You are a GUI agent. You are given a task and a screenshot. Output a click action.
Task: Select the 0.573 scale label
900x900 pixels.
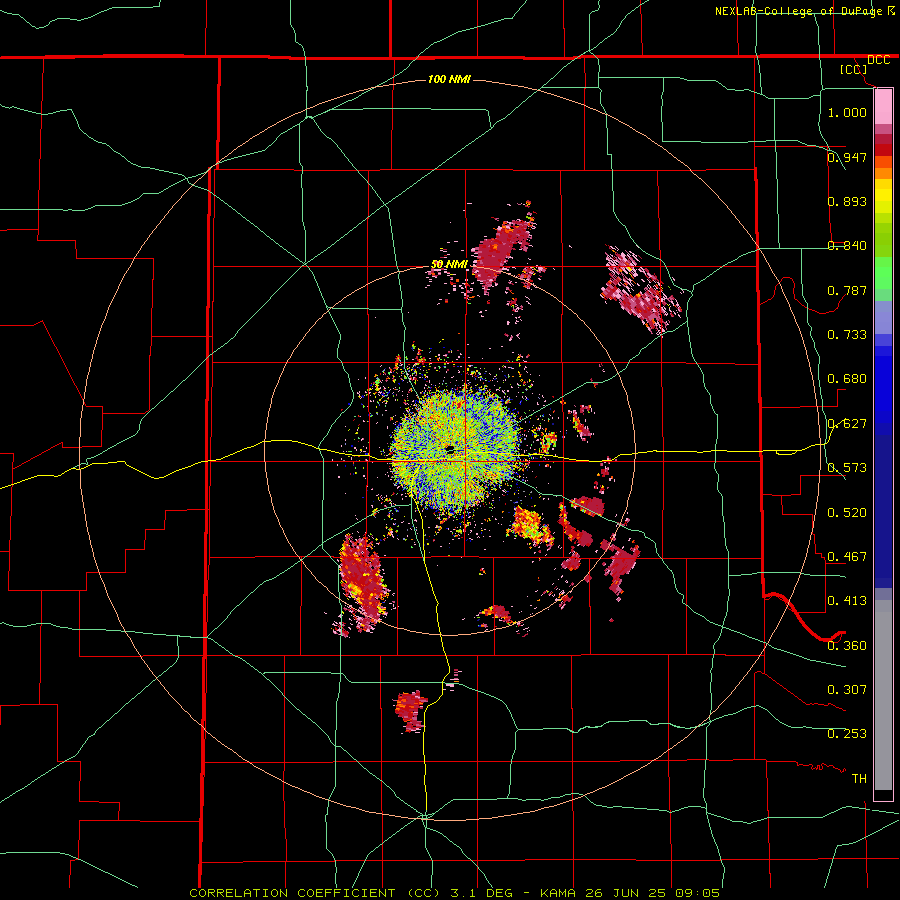coord(847,468)
